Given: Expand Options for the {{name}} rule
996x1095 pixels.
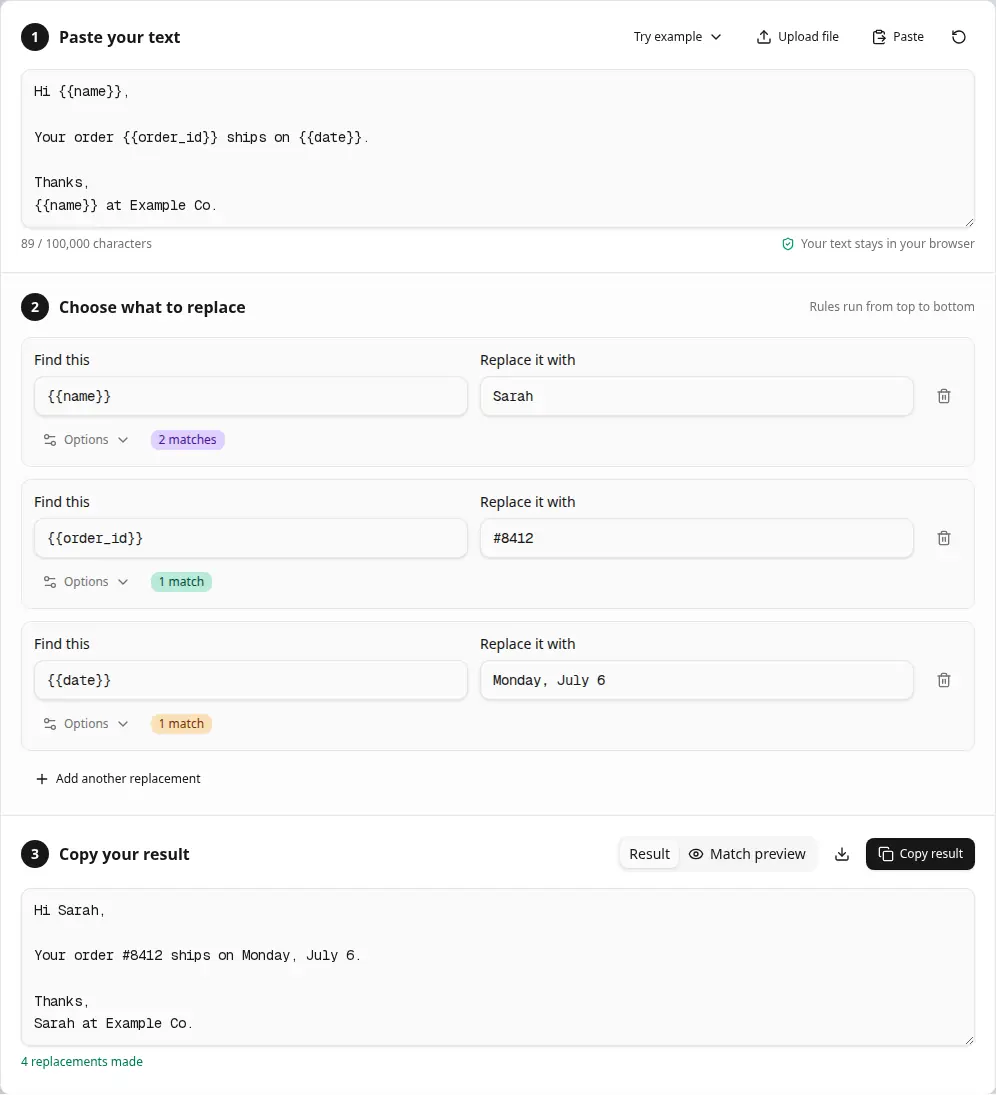Looking at the screenshot, I should [x=86, y=440].
